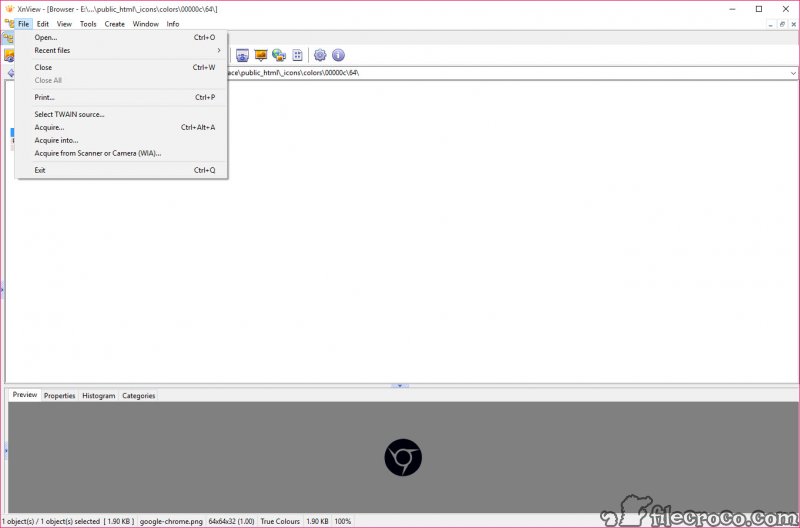Start the slideshow from the toolbar icon
Image resolution: width=800 pixels, height=528 pixels.
261,55
